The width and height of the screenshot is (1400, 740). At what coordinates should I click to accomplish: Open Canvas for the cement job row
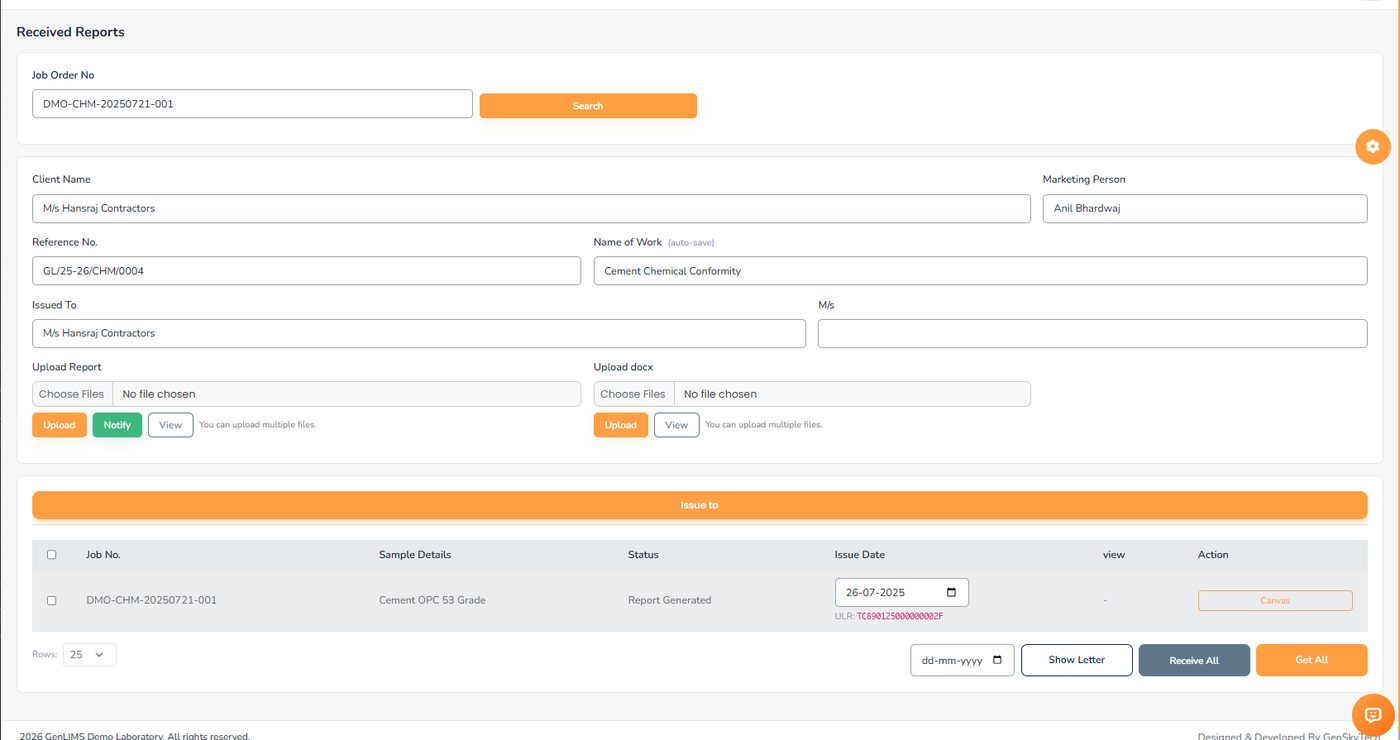click(x=1275, y=601)
